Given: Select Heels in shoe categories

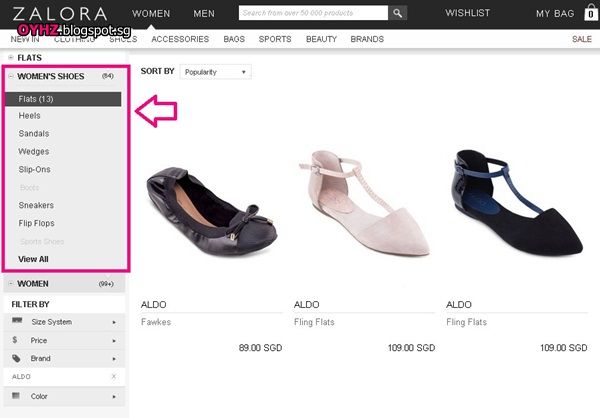Looking at the screenshot, I should tap(29, 116).
